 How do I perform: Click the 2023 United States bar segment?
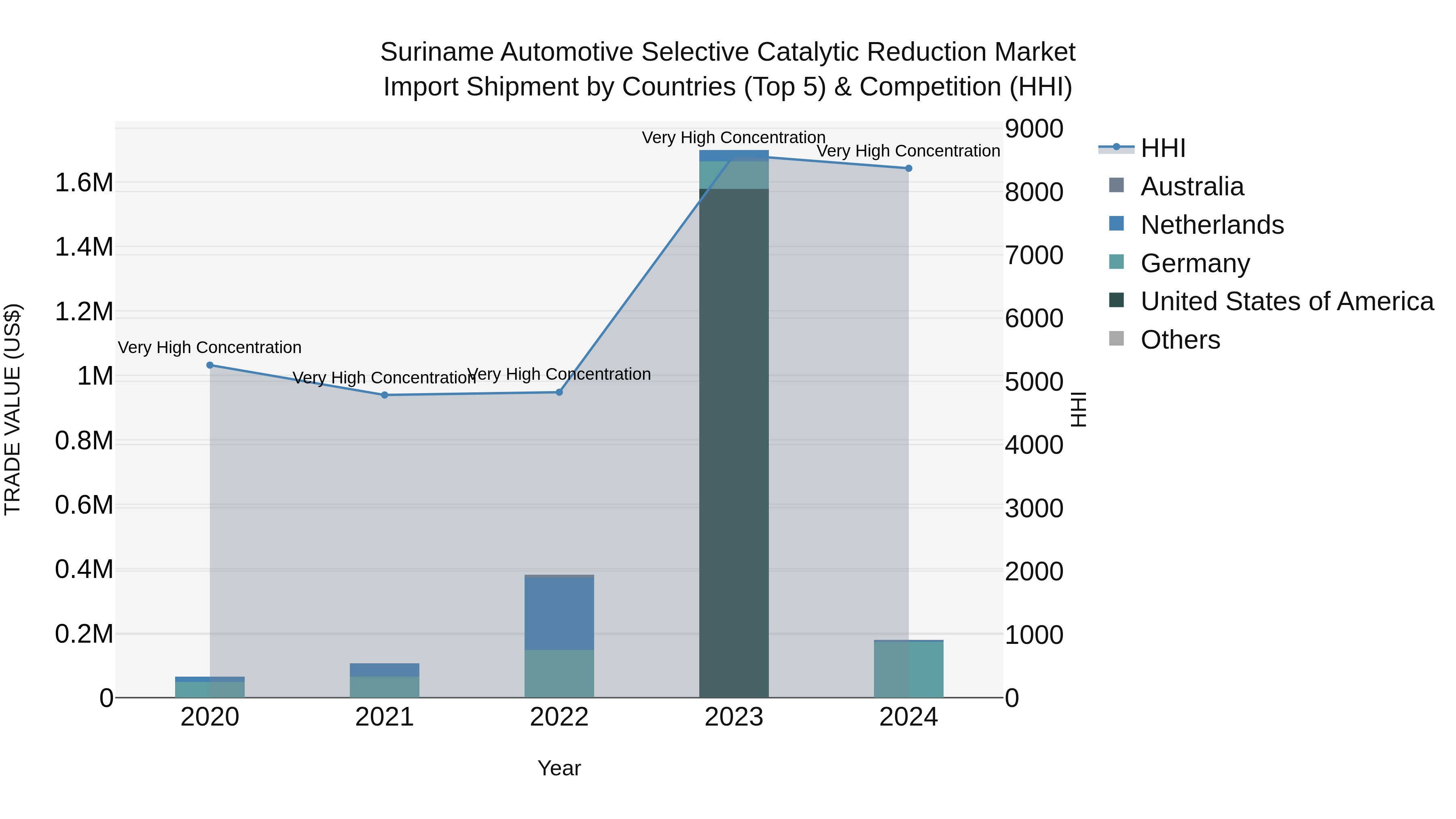734,443
